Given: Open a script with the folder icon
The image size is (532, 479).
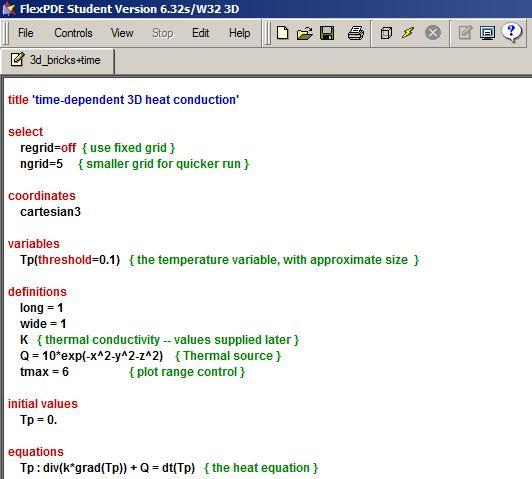Looking at the screenshot, I should point(304,33).
